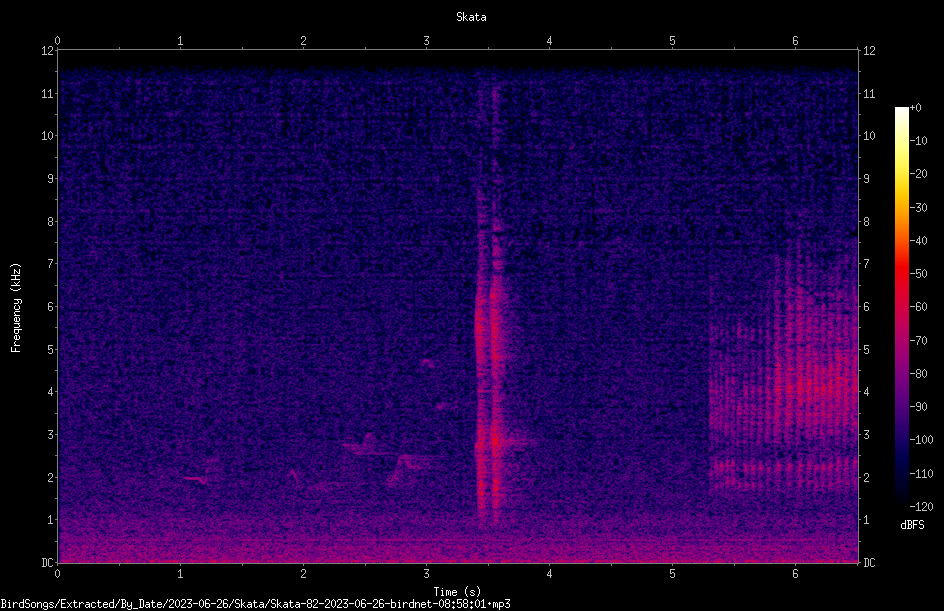Click the 'Skata' title above the spectrogram
This screenshot has height=611, width=944.
point(471,17)
